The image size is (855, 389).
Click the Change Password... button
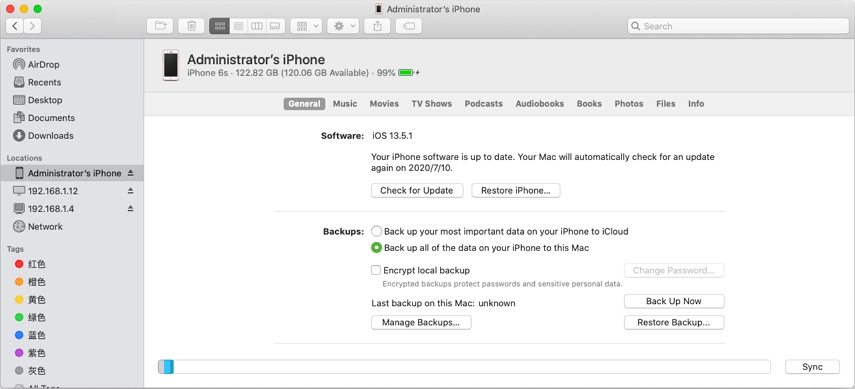click(674, 270)
